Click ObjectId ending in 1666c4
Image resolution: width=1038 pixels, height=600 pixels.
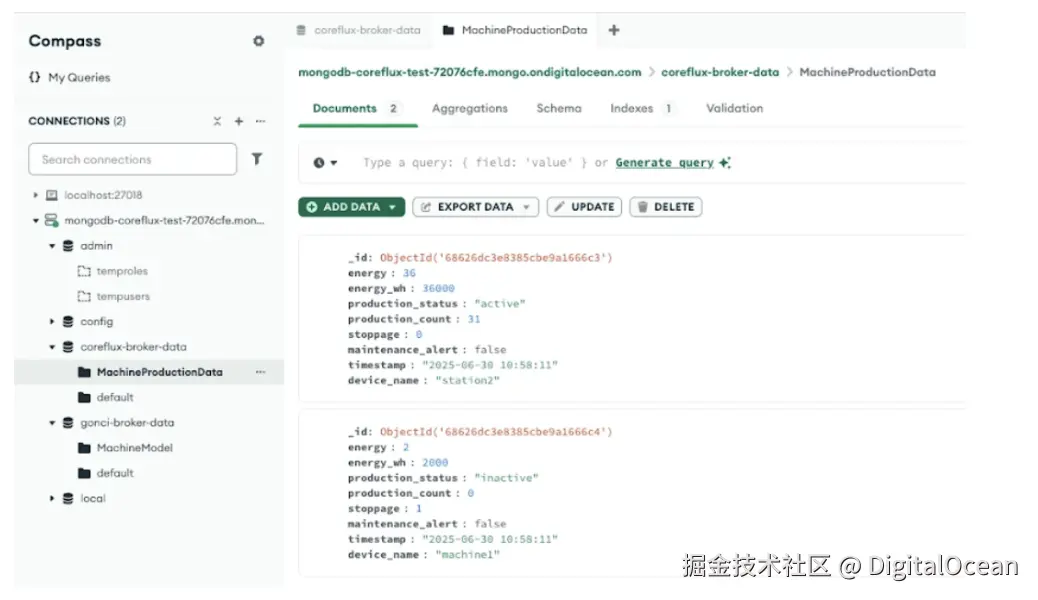click(x=496, y=432)
